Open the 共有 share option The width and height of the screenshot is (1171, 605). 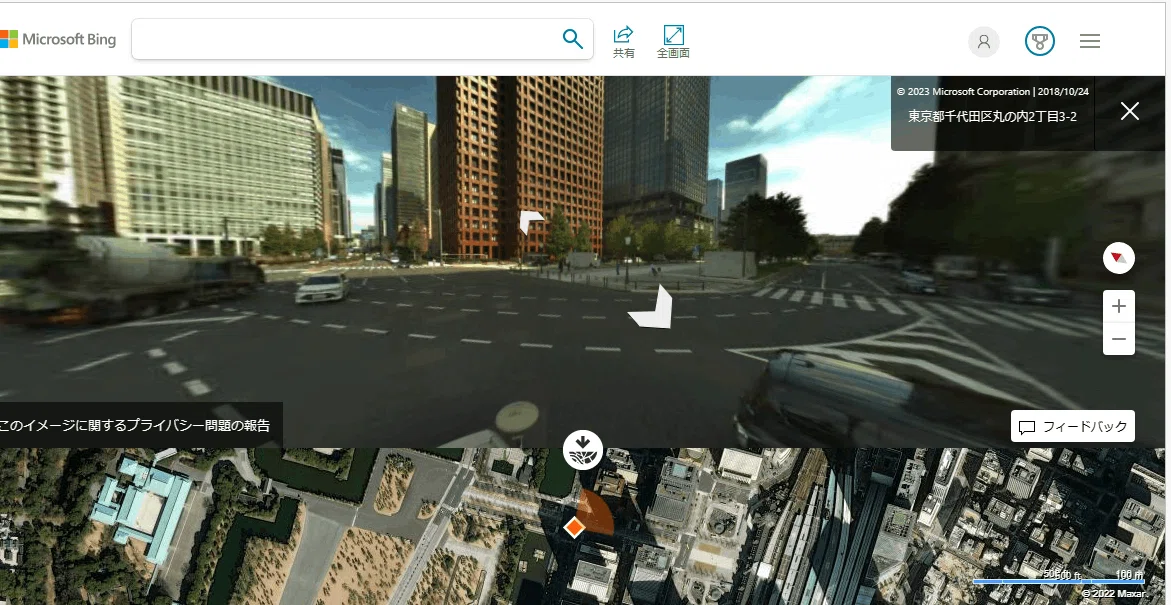pyautogui.click(x=624, y=42)
